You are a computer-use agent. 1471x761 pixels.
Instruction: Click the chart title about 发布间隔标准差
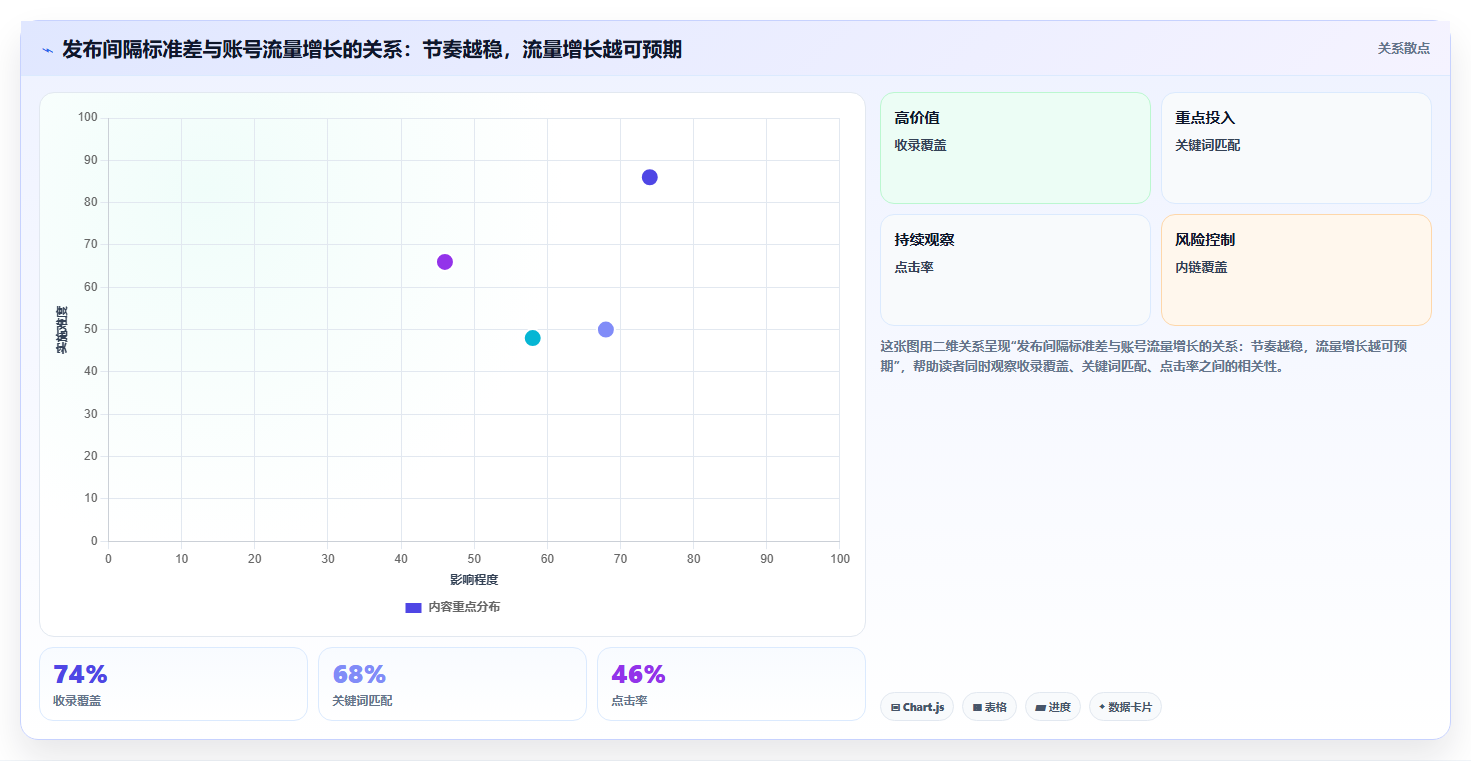[372, 49]
